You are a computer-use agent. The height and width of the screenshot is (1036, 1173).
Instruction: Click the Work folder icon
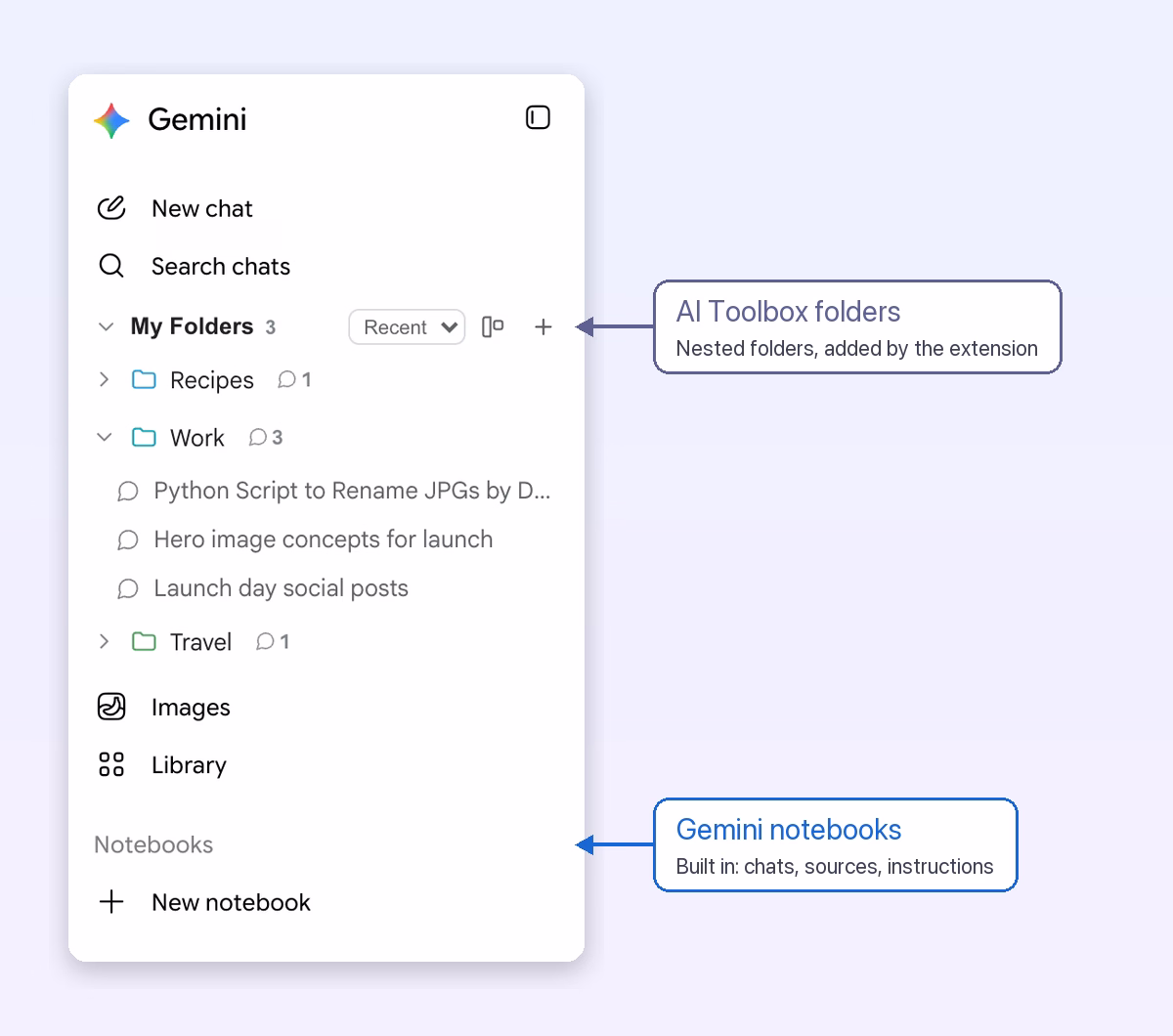click(144, 437)
